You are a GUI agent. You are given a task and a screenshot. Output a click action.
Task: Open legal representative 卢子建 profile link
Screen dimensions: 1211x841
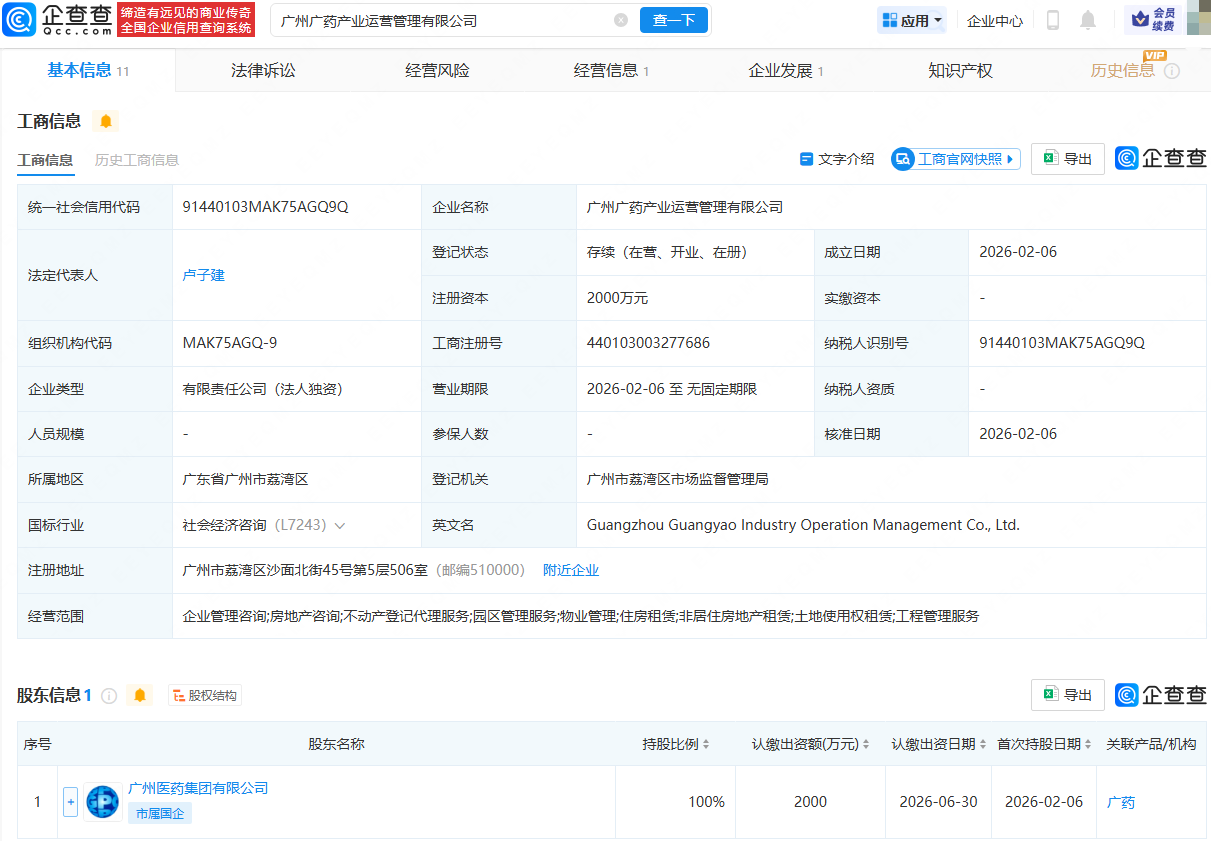coord(203,275)
